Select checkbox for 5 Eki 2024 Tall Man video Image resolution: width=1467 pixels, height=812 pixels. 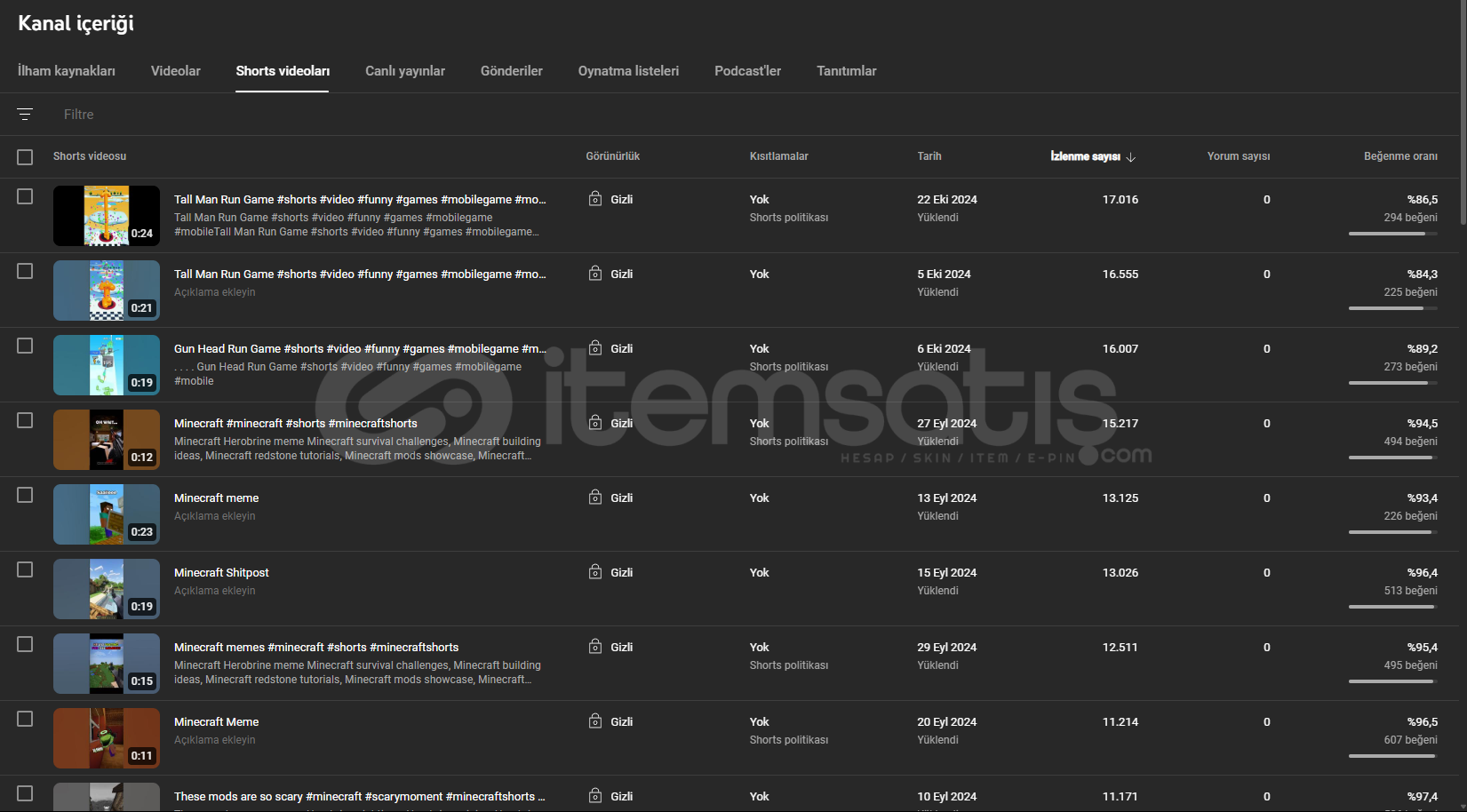pyautogui.click(x=25, y=271)
